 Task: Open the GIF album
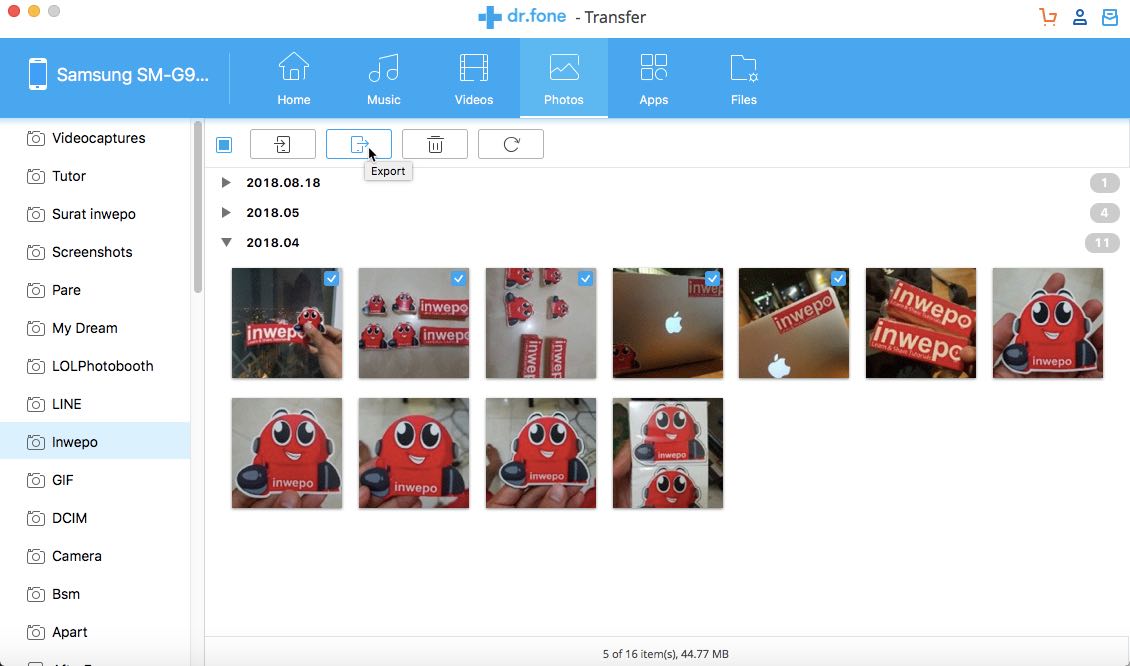tap(95, 480)
